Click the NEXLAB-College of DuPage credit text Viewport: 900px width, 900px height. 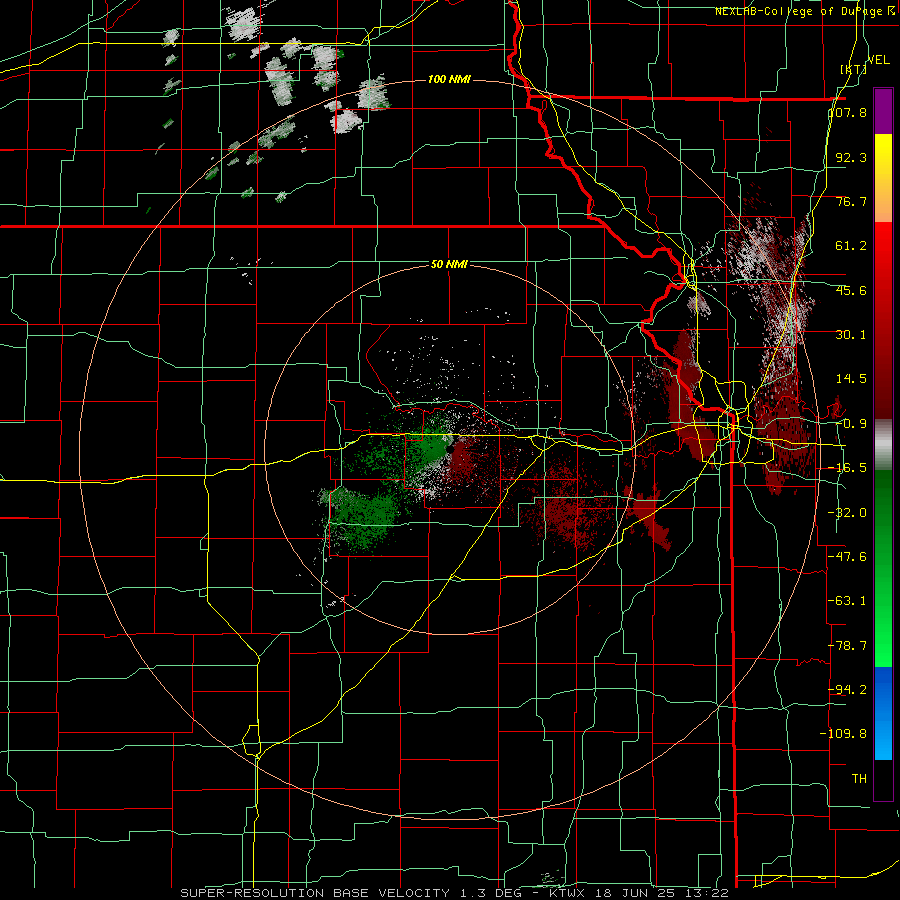pyautogui.click(x=805, y=11)
